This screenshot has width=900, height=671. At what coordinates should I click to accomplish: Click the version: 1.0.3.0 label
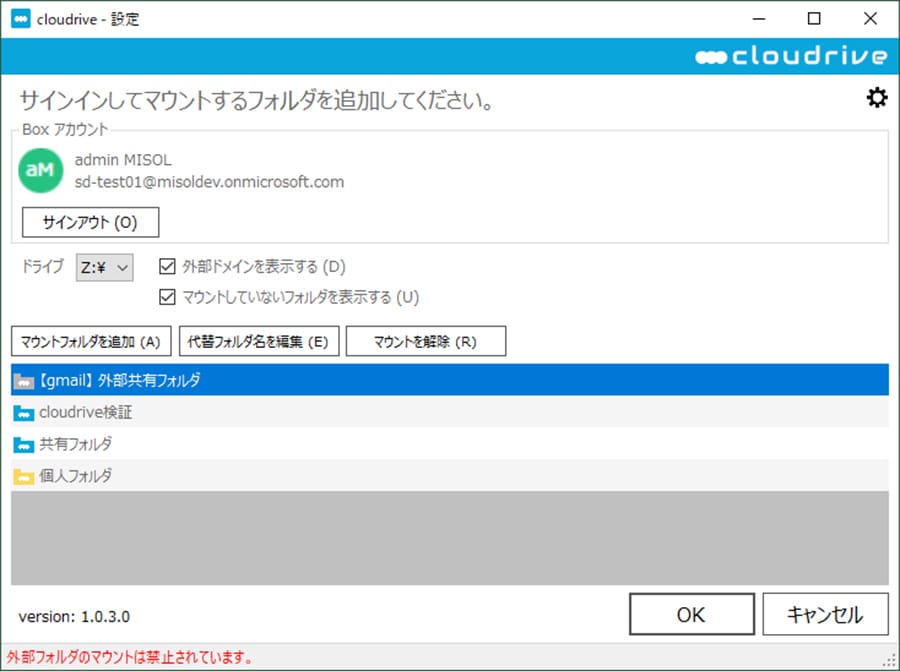pos(74,616)
